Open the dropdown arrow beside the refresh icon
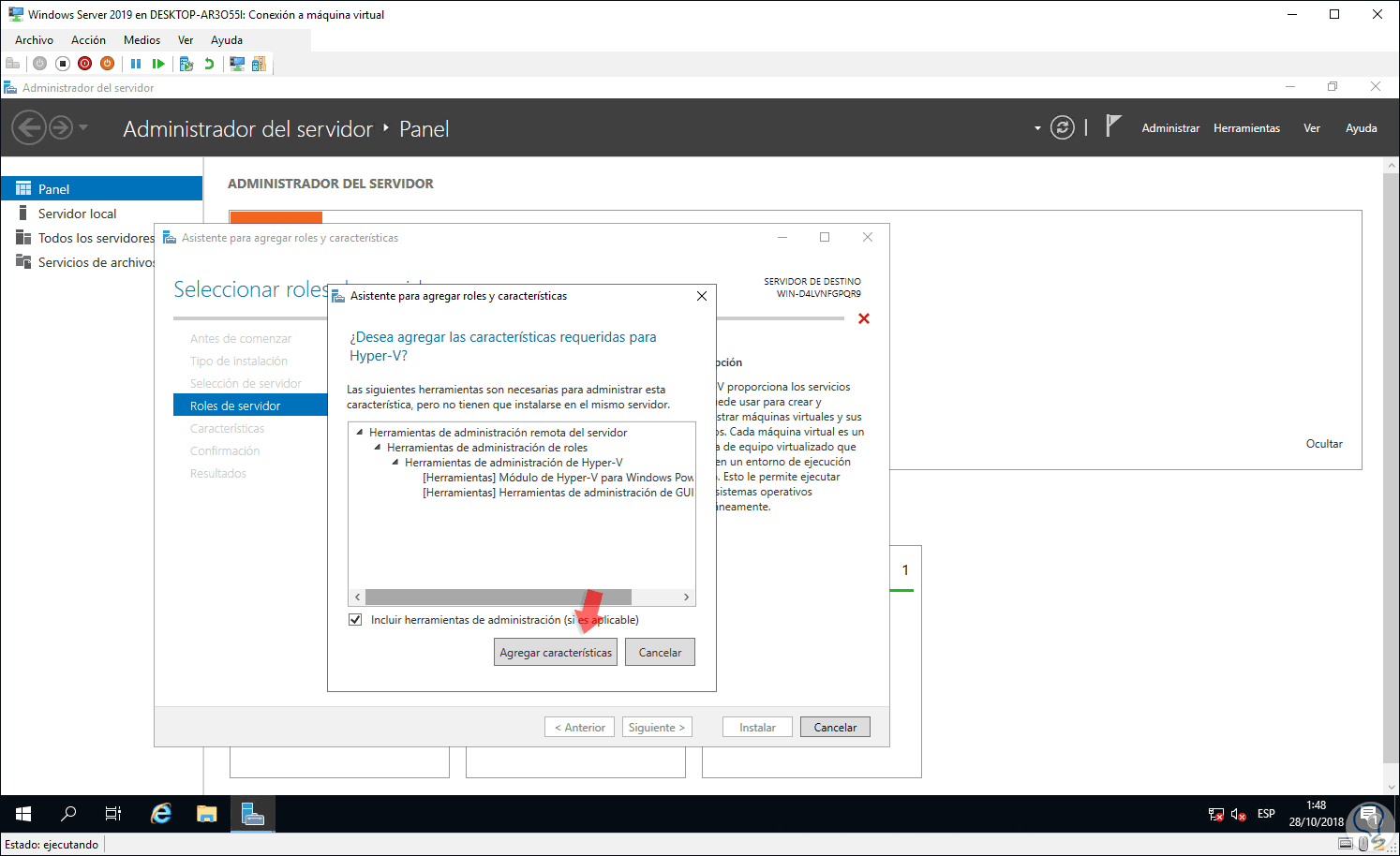Image resolution: width=1400 pixels, height=856 pixels. click(x=1037, y=128)
